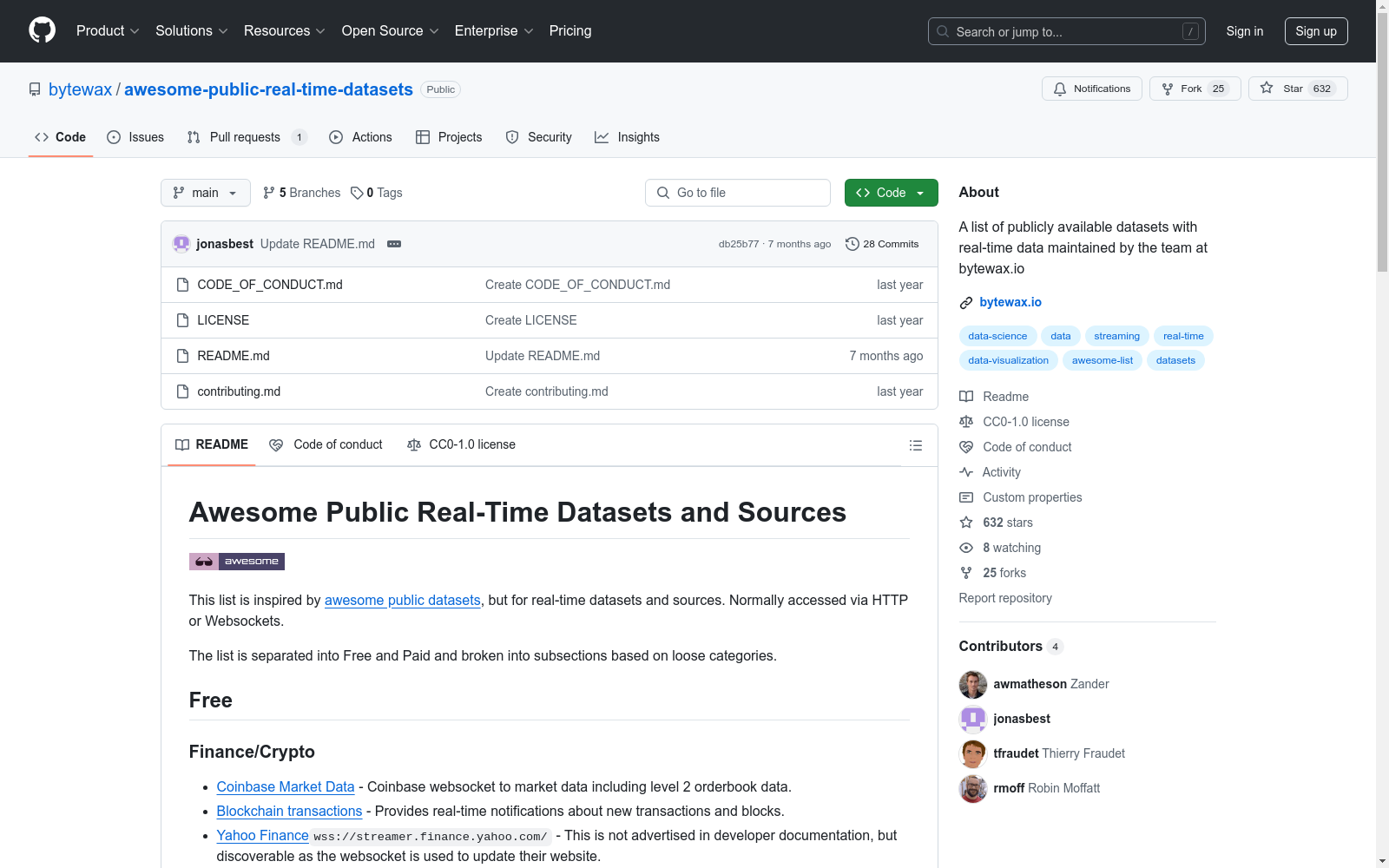
Task: Click the history clock icon by 28 Commits
Action: (852, 244)
